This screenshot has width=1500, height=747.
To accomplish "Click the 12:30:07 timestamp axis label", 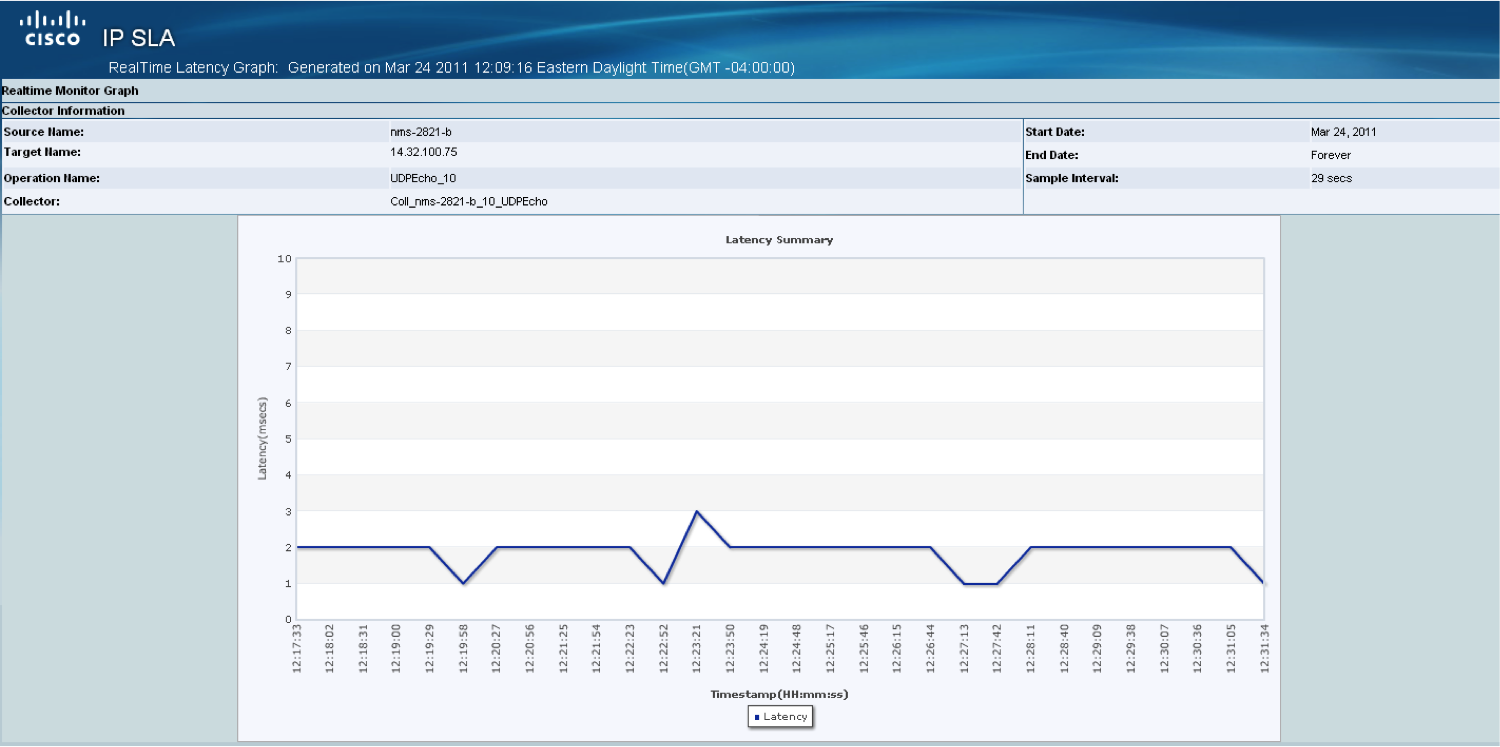I will pyautogui.click(x=1165, y=648).
